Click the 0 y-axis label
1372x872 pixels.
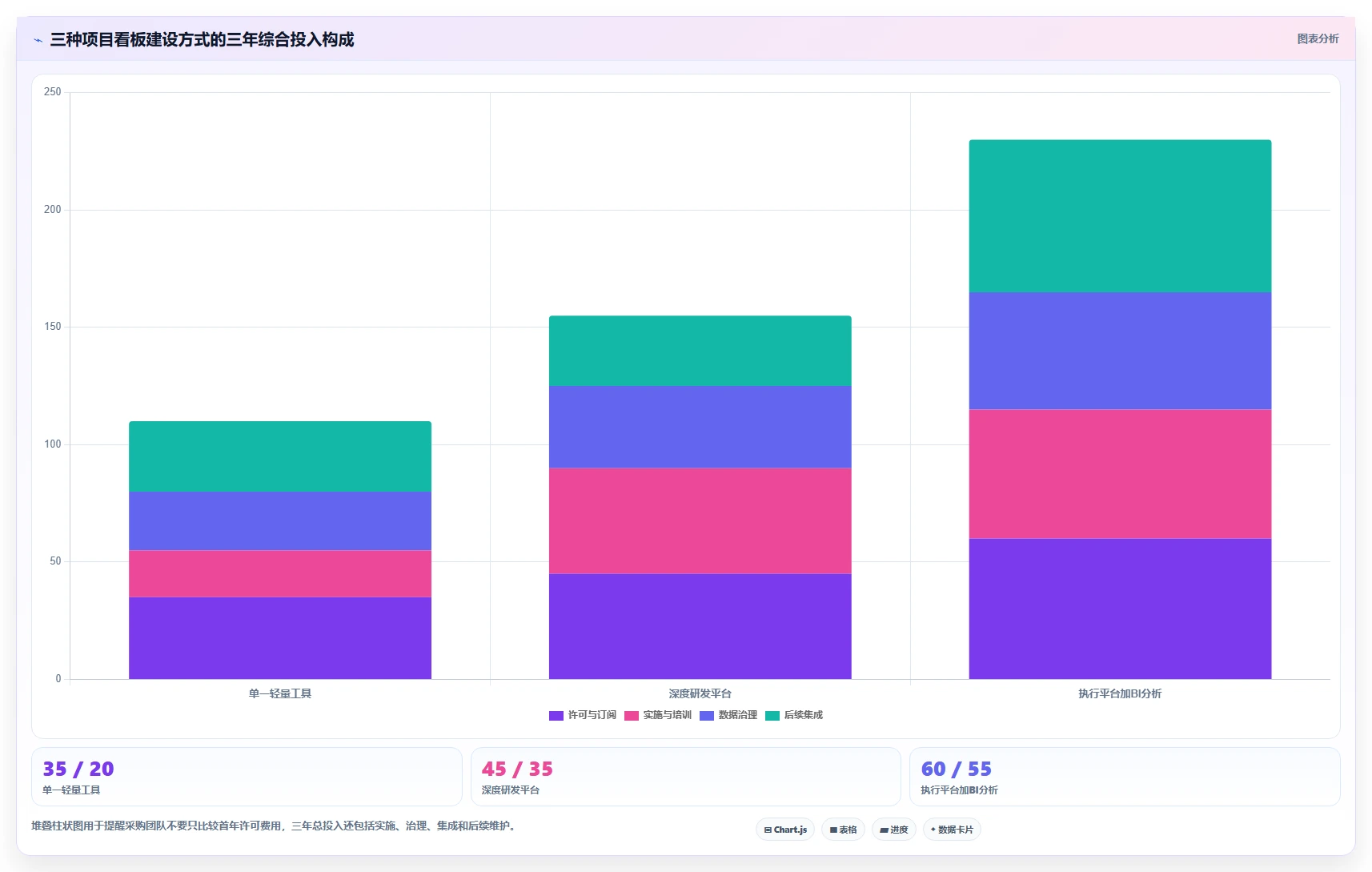(58, 679)
